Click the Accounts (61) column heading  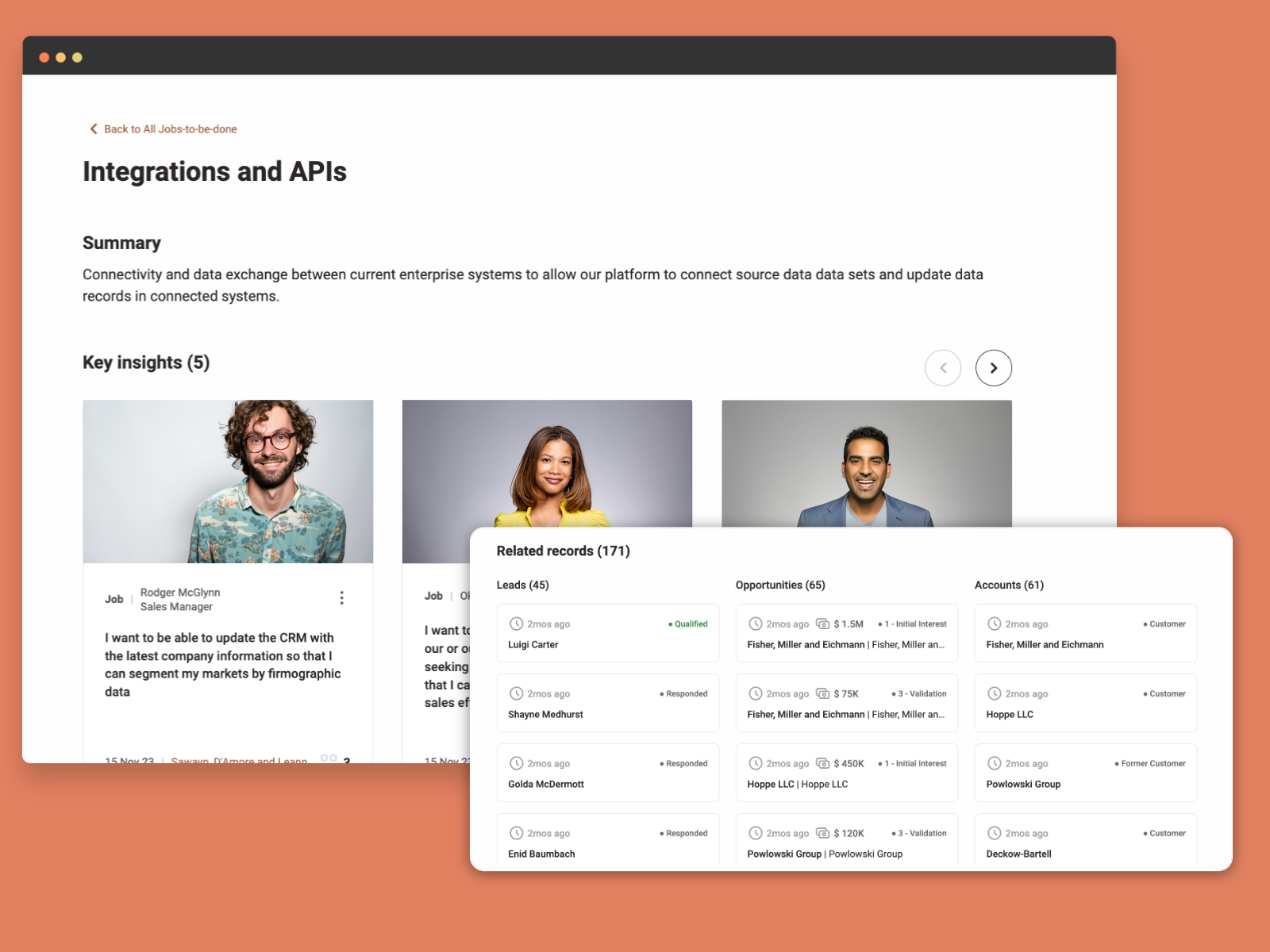coord(1009,585)
